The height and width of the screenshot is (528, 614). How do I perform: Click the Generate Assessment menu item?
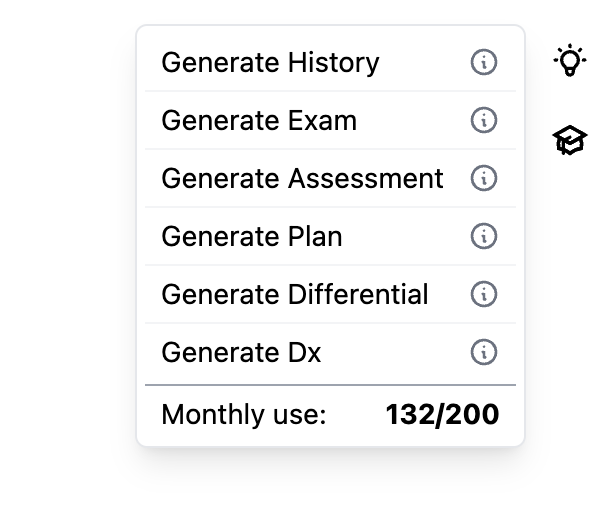[x=302, y=179]
